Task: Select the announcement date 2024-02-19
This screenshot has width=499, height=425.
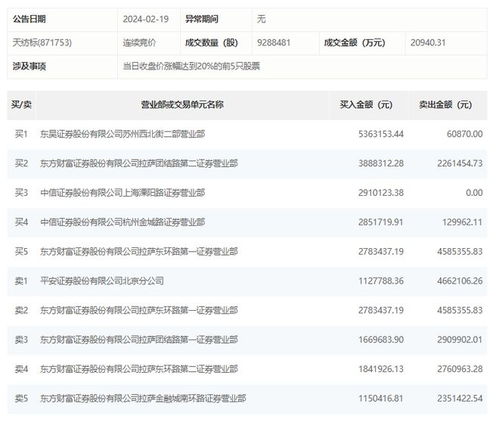Action: 146,19
